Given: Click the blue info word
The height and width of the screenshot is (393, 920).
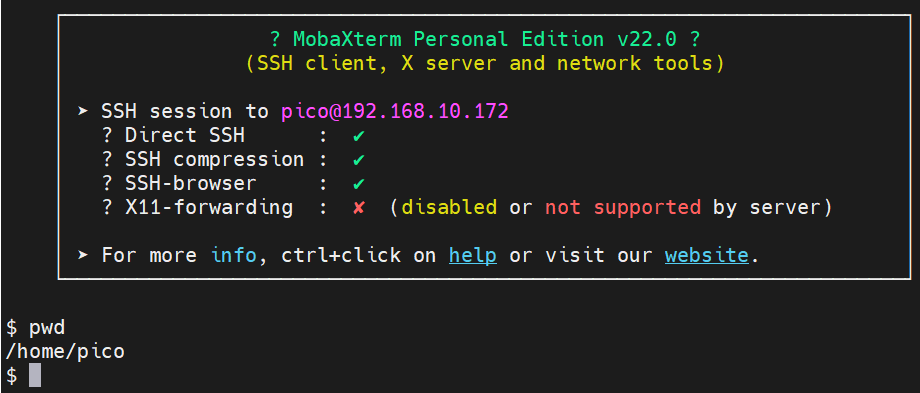Looking at the screenshot, I should point(234,256).
